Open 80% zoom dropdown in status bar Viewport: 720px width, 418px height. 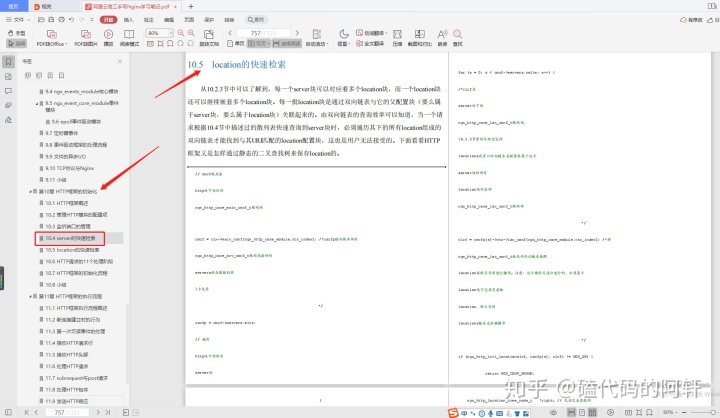pos(668,412)
